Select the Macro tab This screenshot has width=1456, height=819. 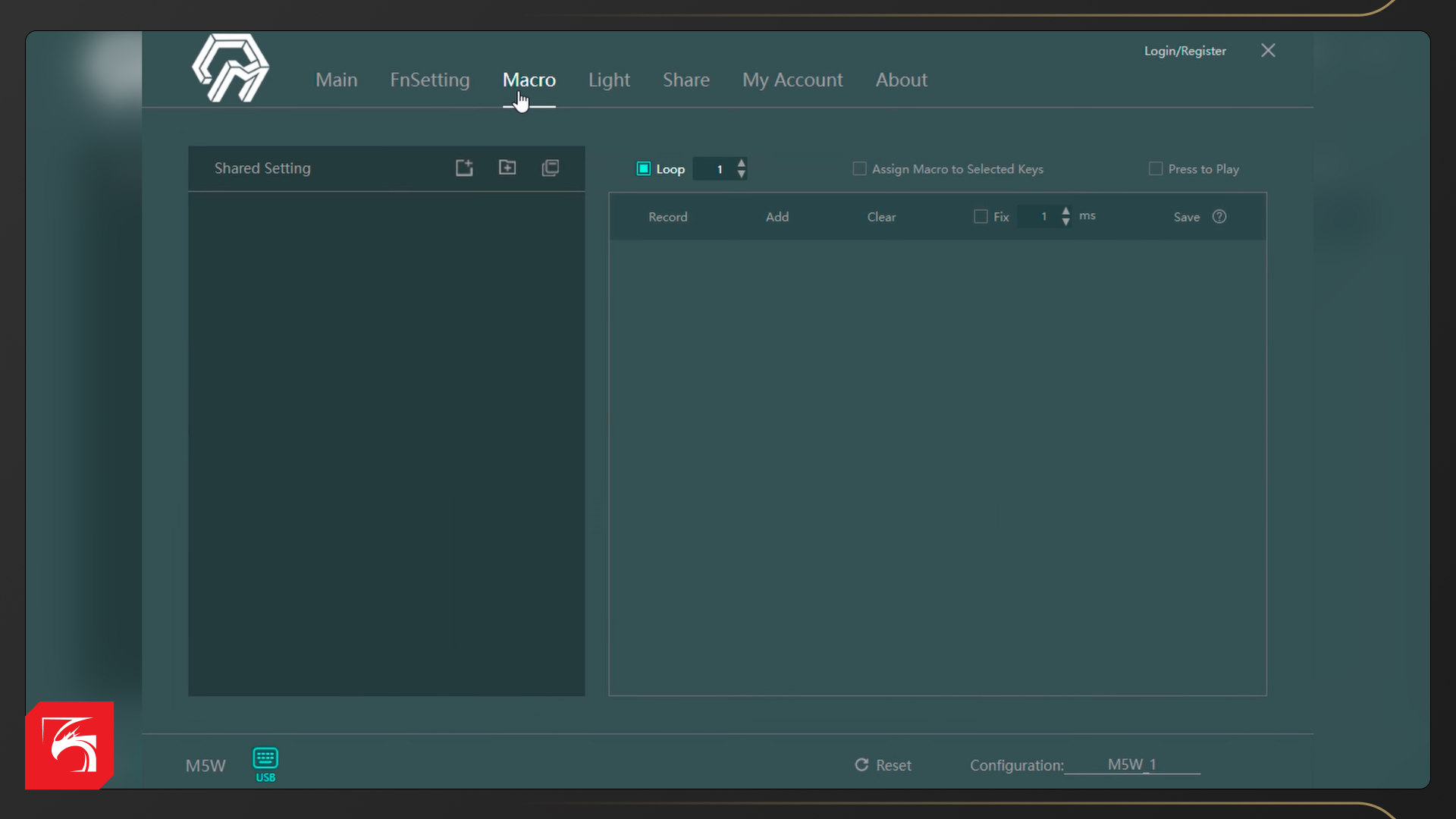pyautogui.click(x=529, y=80)
